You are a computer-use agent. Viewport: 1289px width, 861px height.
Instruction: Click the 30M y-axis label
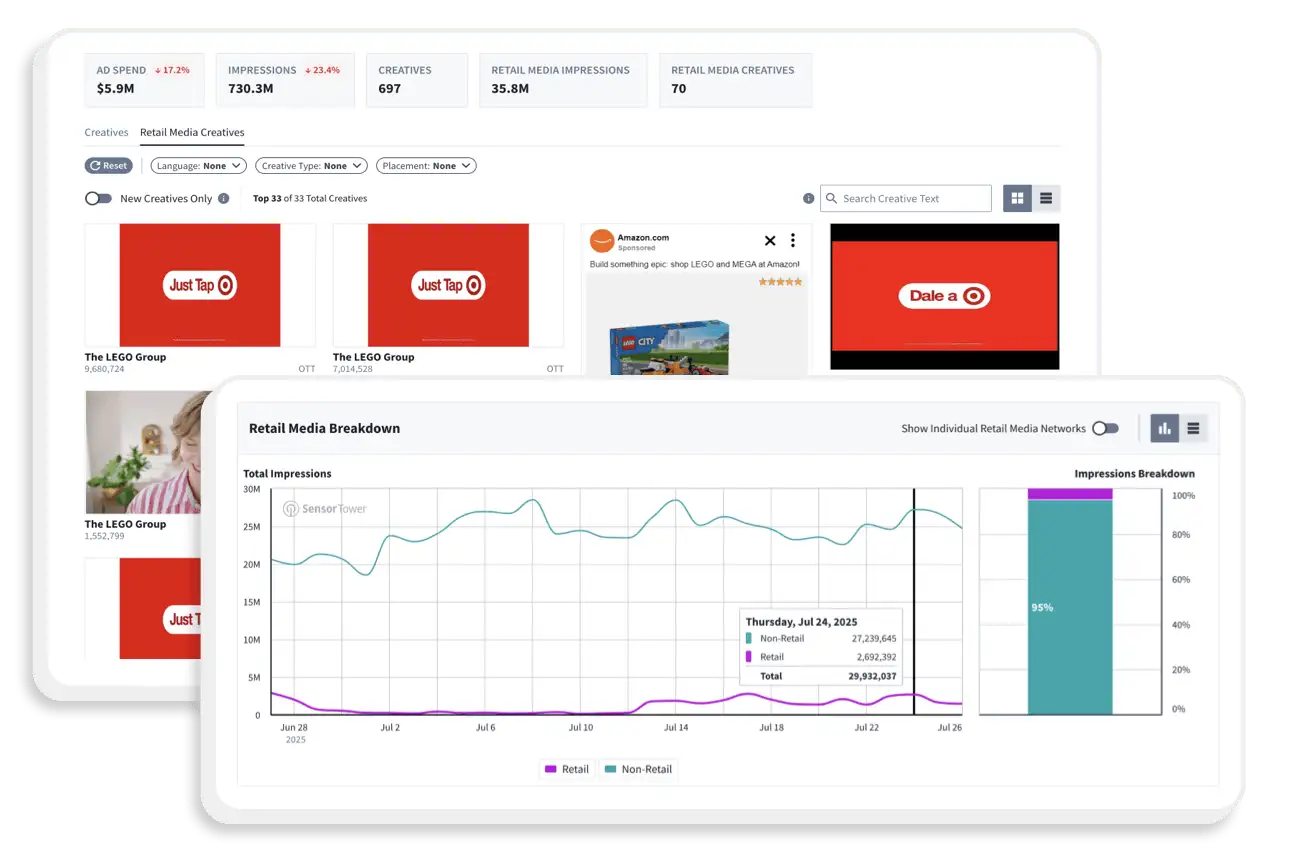pyautogui.click(x=252, y=490)
